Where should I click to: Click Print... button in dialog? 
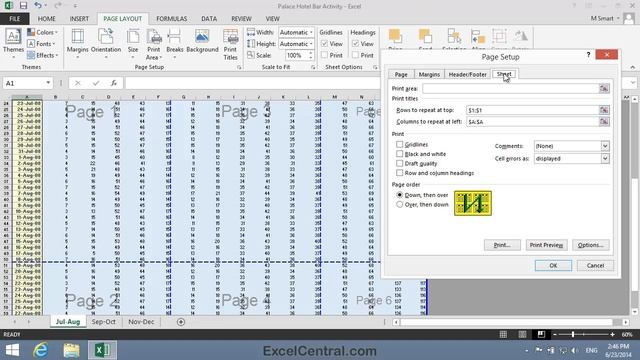[x=502, y=245]
